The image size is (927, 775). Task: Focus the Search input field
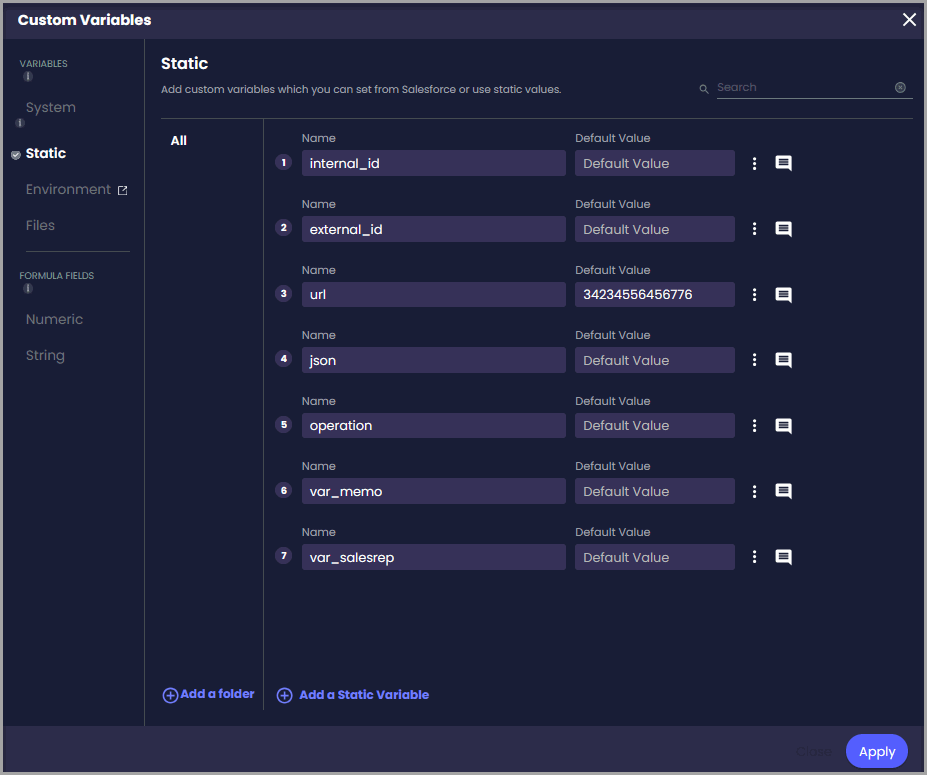(804, 87)
